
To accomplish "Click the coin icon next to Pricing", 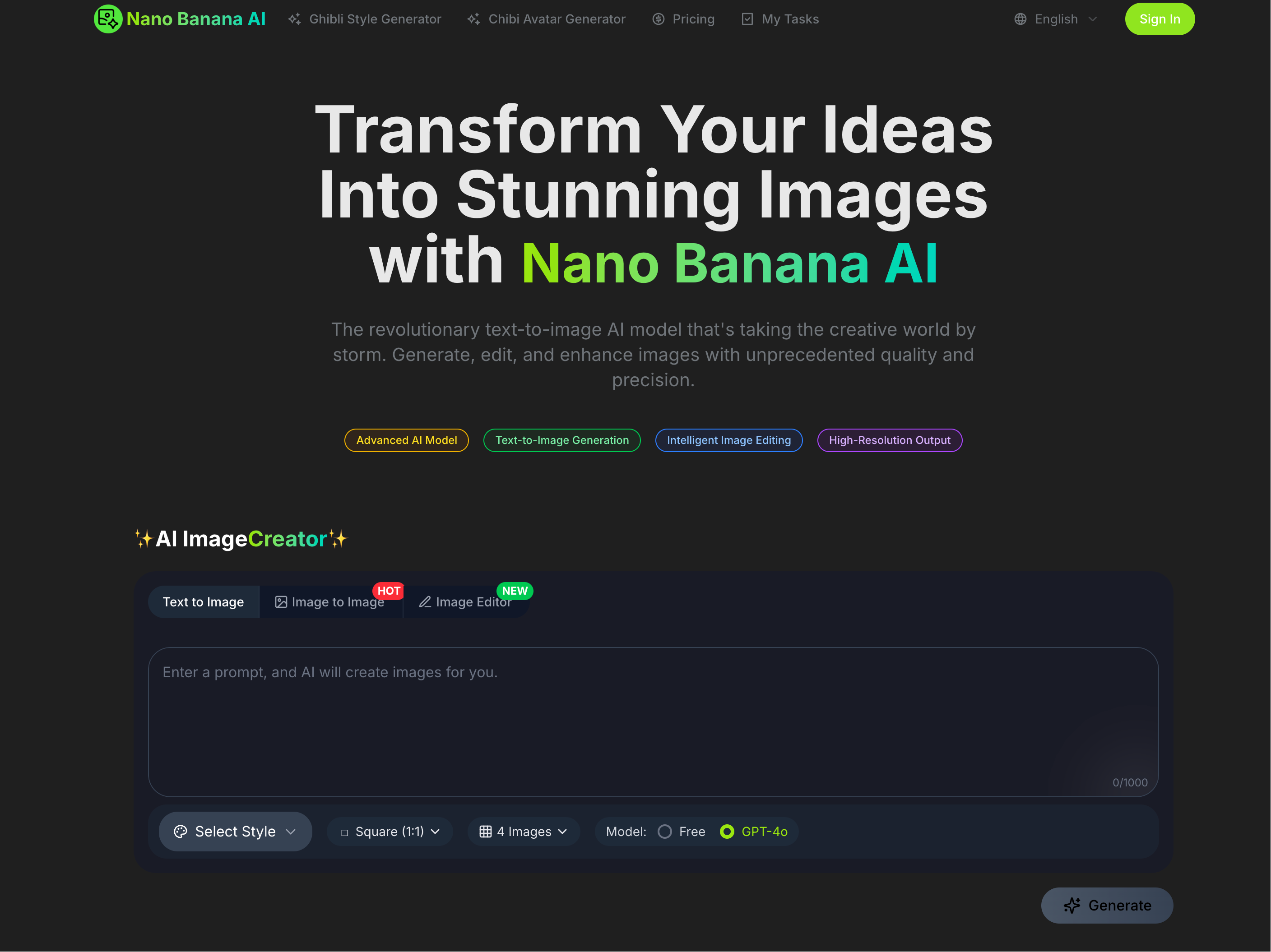I will [x=659, y=19].
